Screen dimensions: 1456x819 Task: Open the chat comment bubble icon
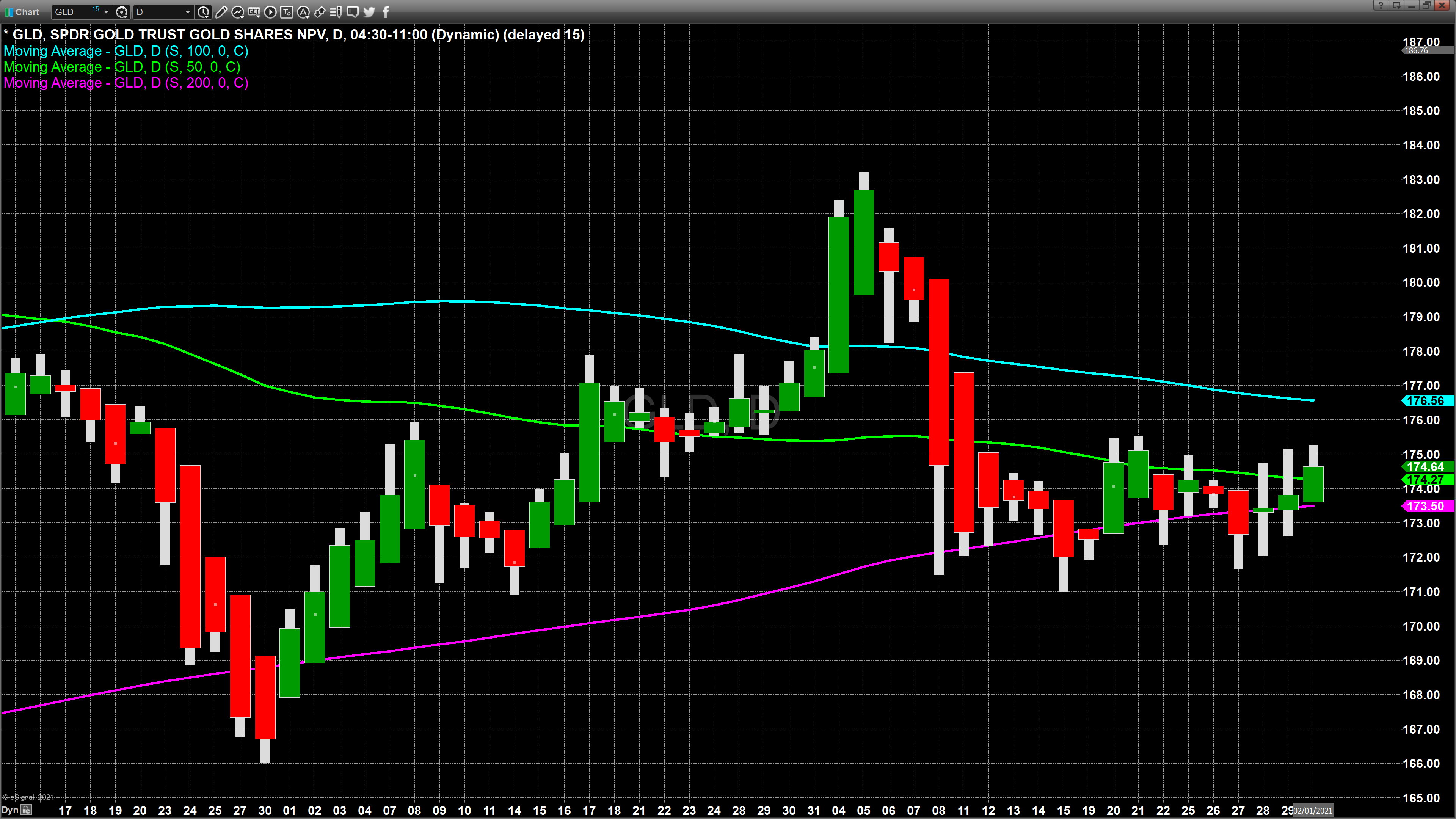(352, 12)
